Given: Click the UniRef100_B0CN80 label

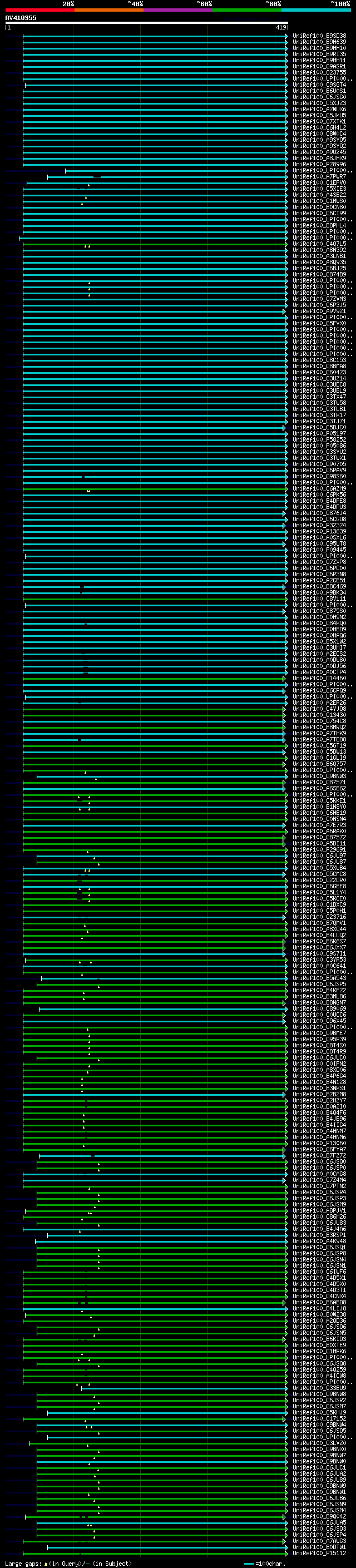Looking at the screenshot, I should click(319, 207).
